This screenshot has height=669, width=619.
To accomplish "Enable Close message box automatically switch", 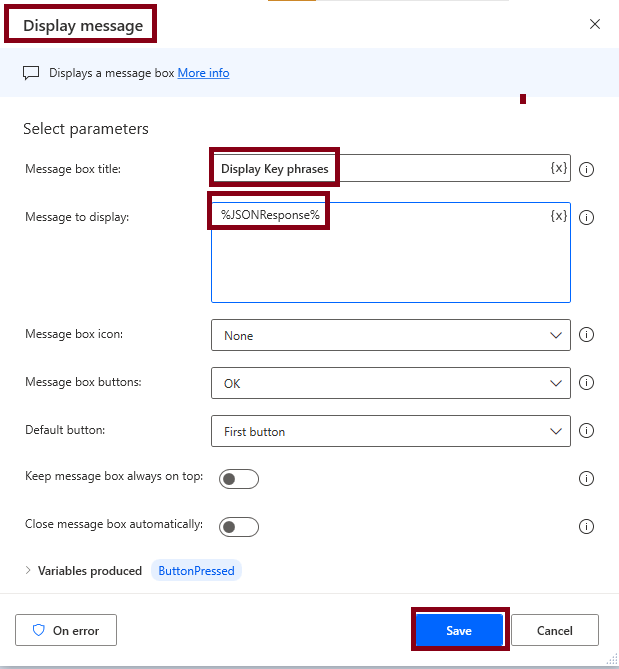I will pyautogui.click(x=240, y=527).
